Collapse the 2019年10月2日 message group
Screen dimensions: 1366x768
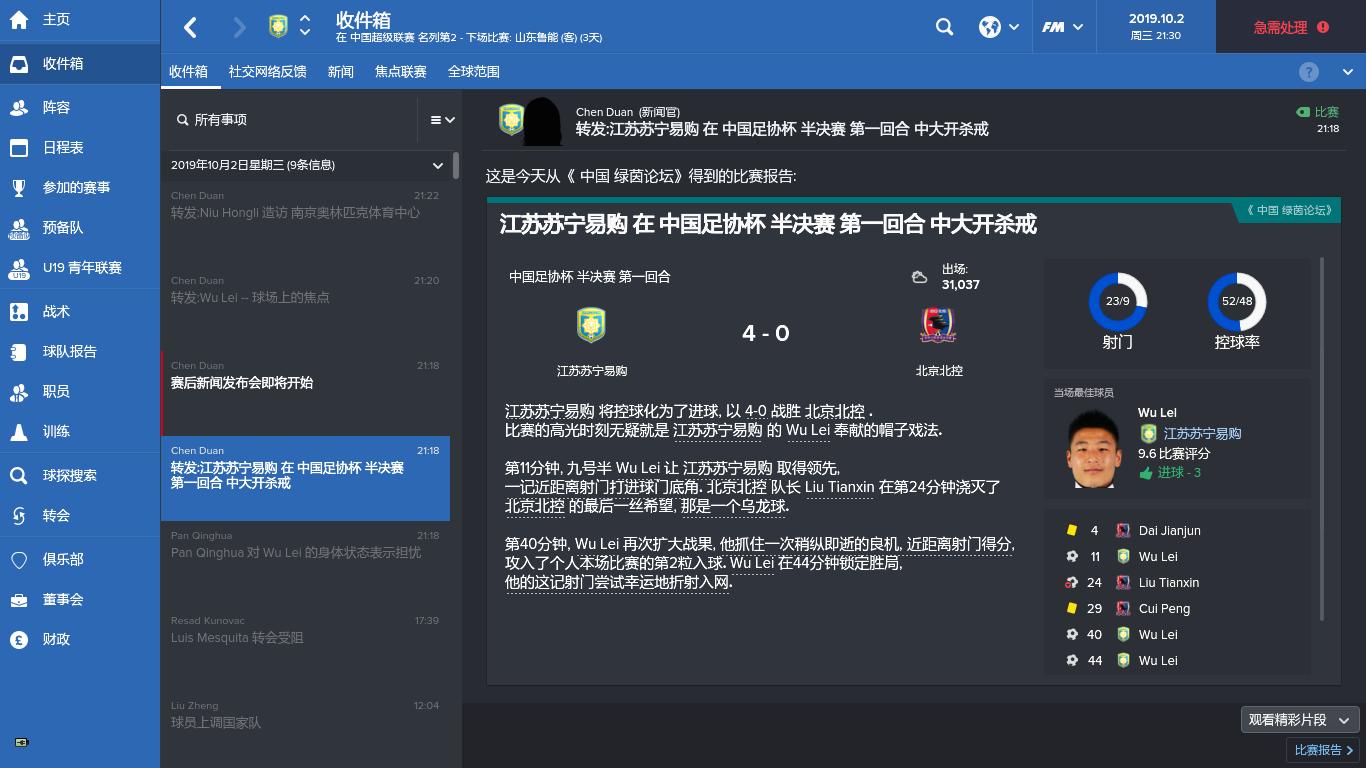[x=437, y=166]
